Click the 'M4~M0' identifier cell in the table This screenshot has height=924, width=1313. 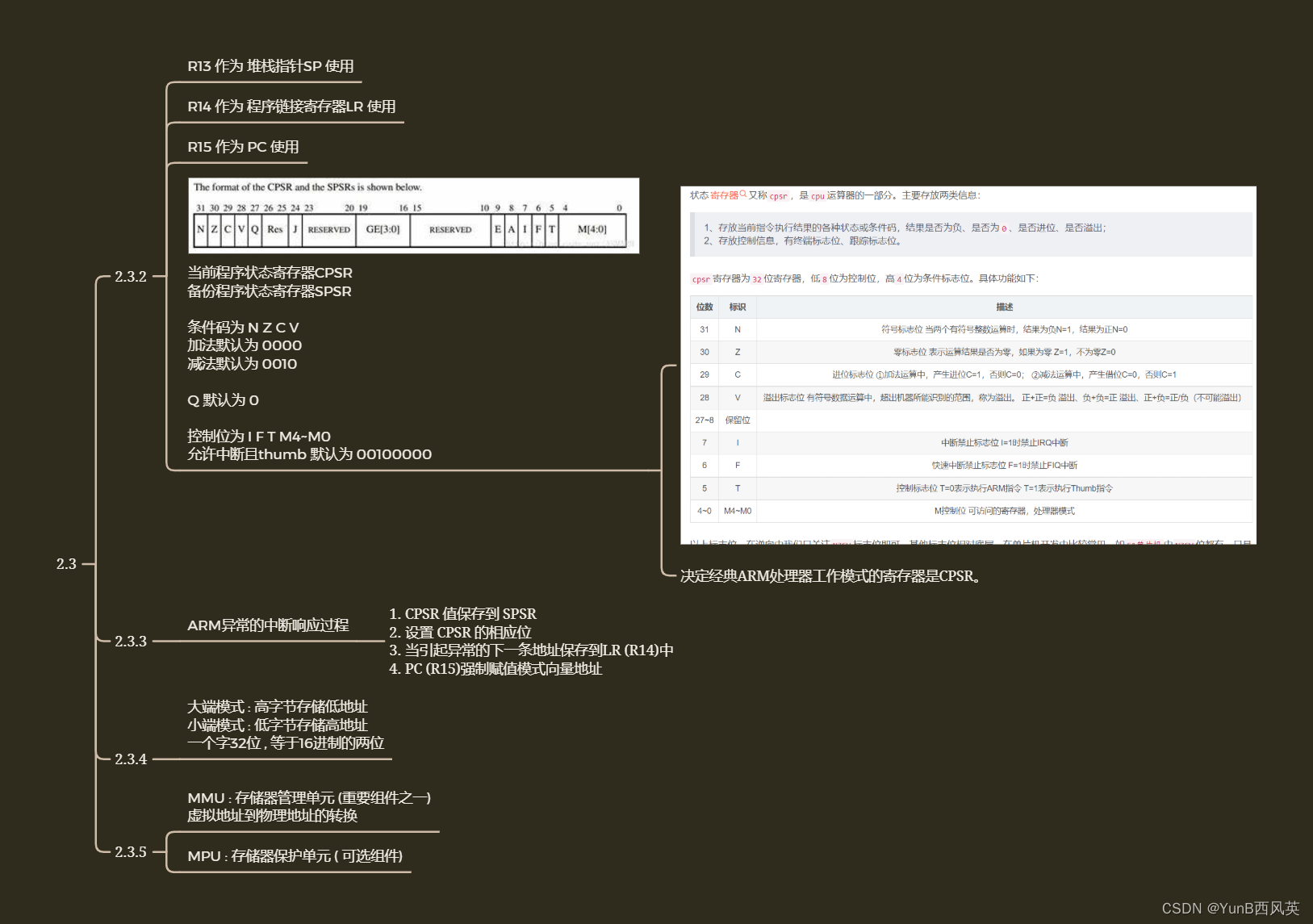point(738,511)
